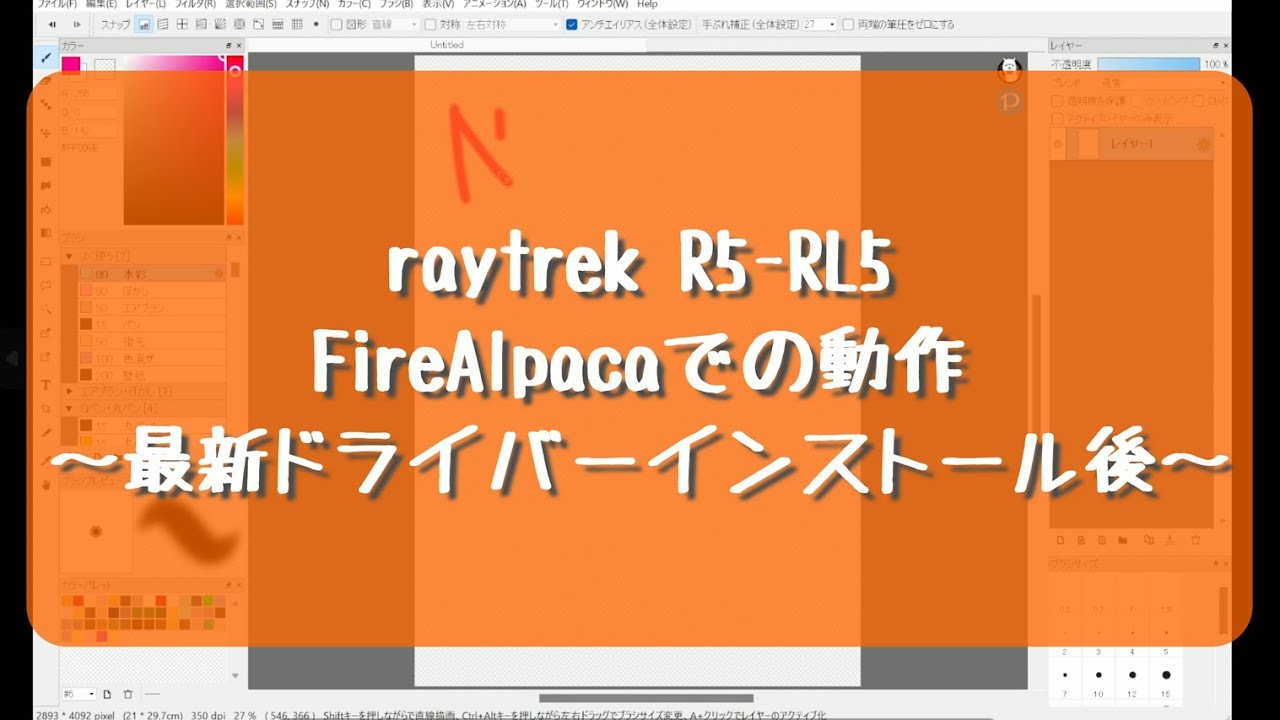This screenshot has width=1280, height=720.
Task: Enable the concentric circle snap icon
Action: pyautogui.click(x=240, y=24)
